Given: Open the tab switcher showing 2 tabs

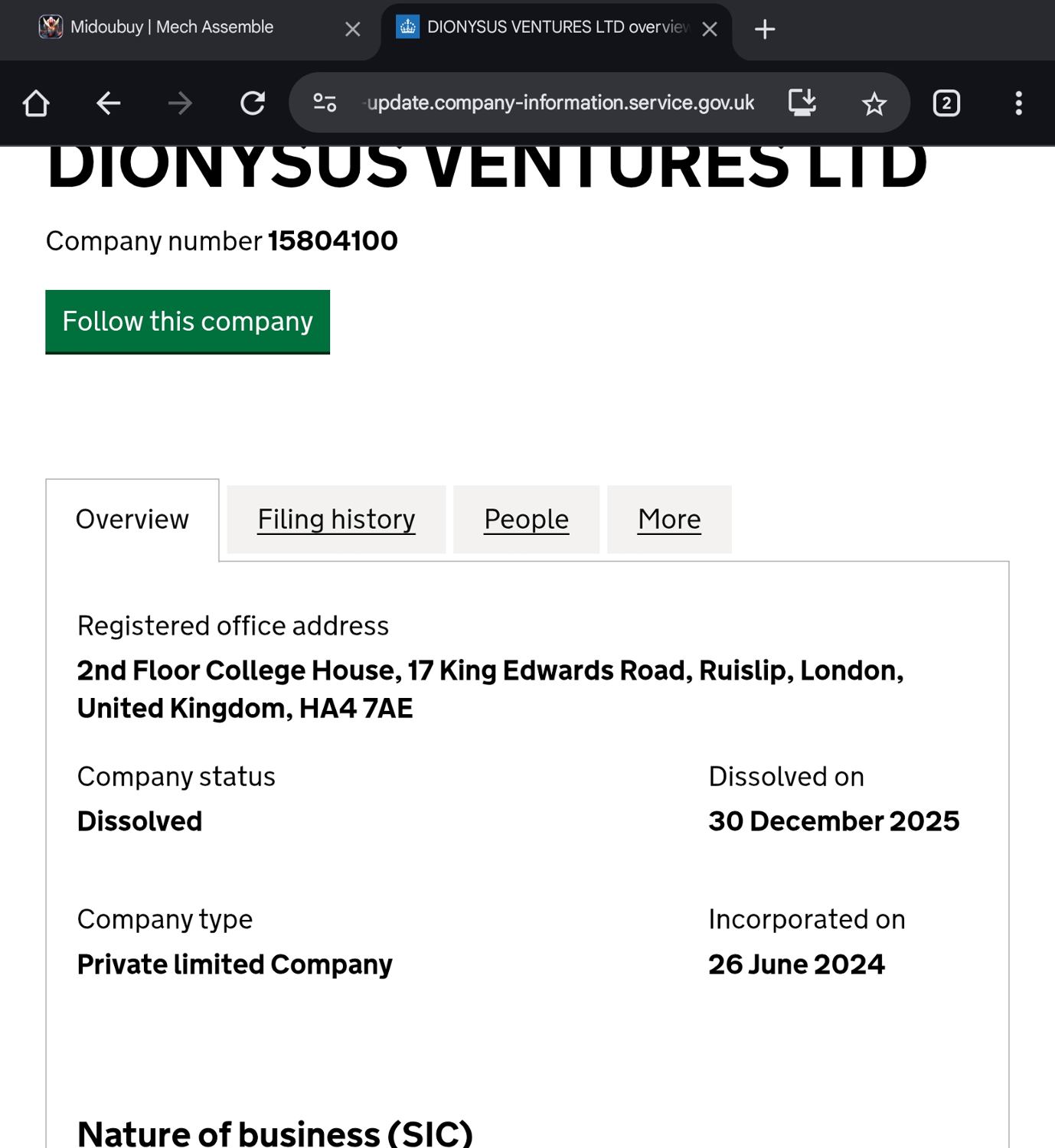Looking at the screenshot, I should 946,103.
